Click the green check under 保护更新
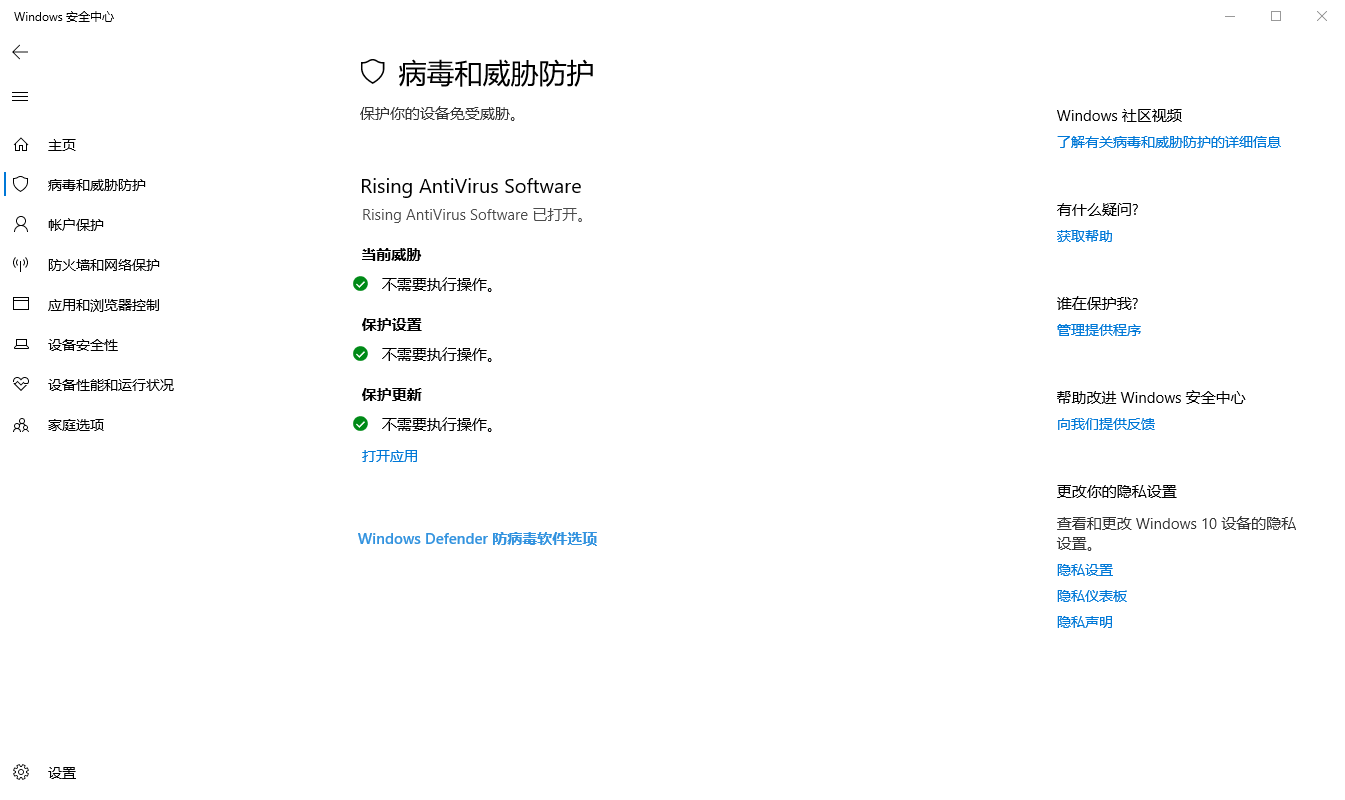The width and height of the screenshot is (1345, 800). click(361, 424)
